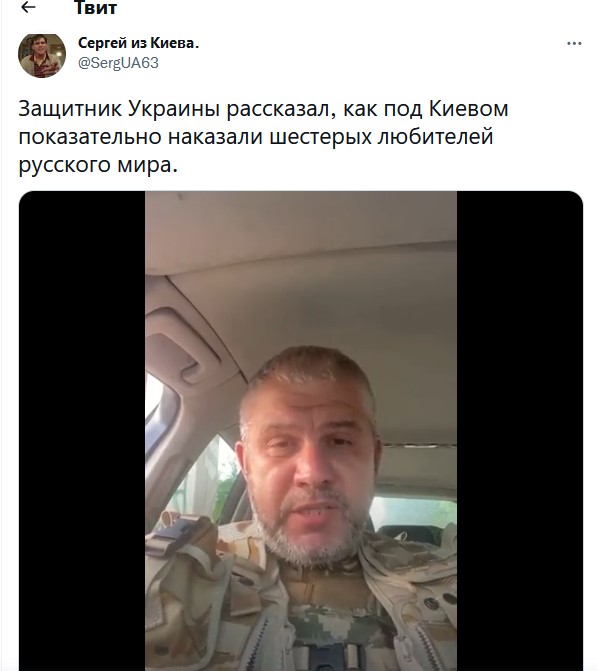Click the word "Защитник" in the tweet
Image resolution: width=597 pixels, height=671 pixels.
(x=70, y=109)
